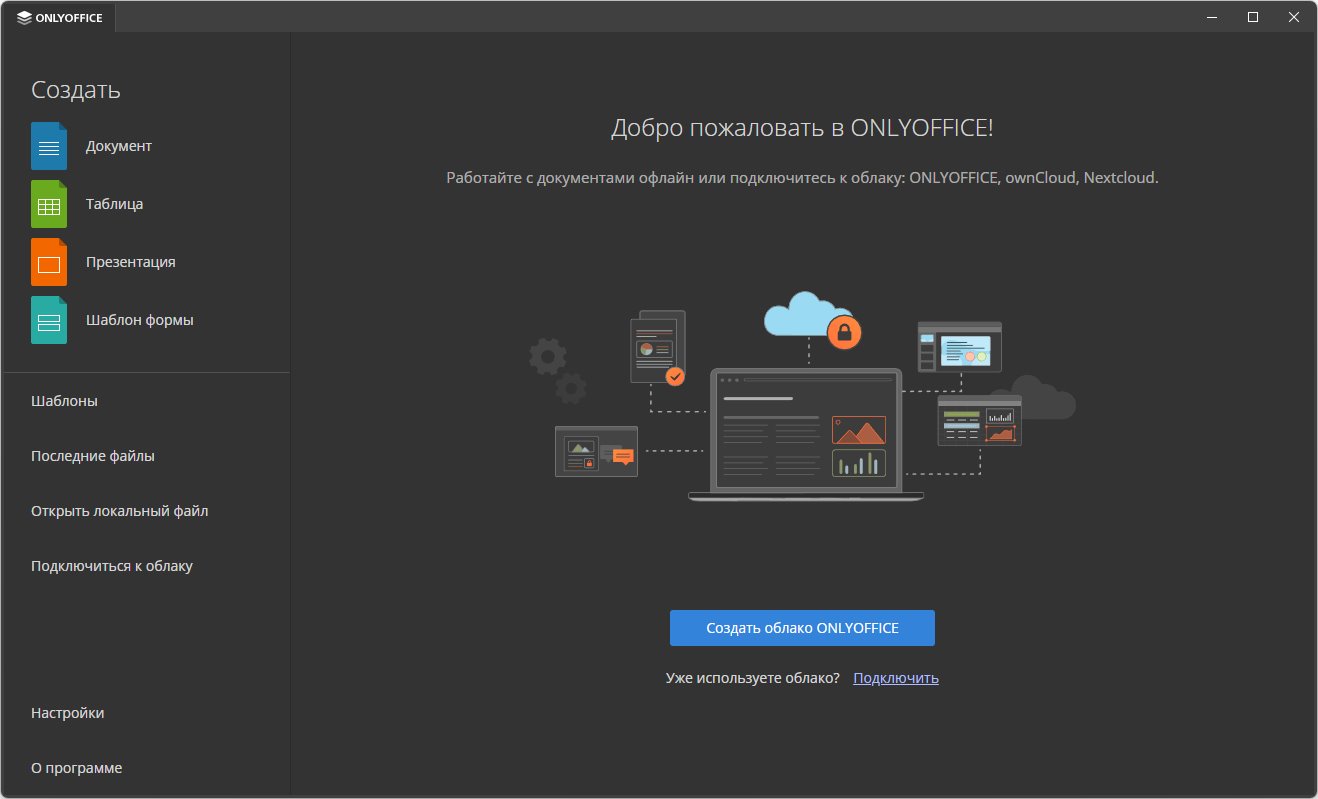
Task: Click the Подключить link
Action: [x=896, y=678]
